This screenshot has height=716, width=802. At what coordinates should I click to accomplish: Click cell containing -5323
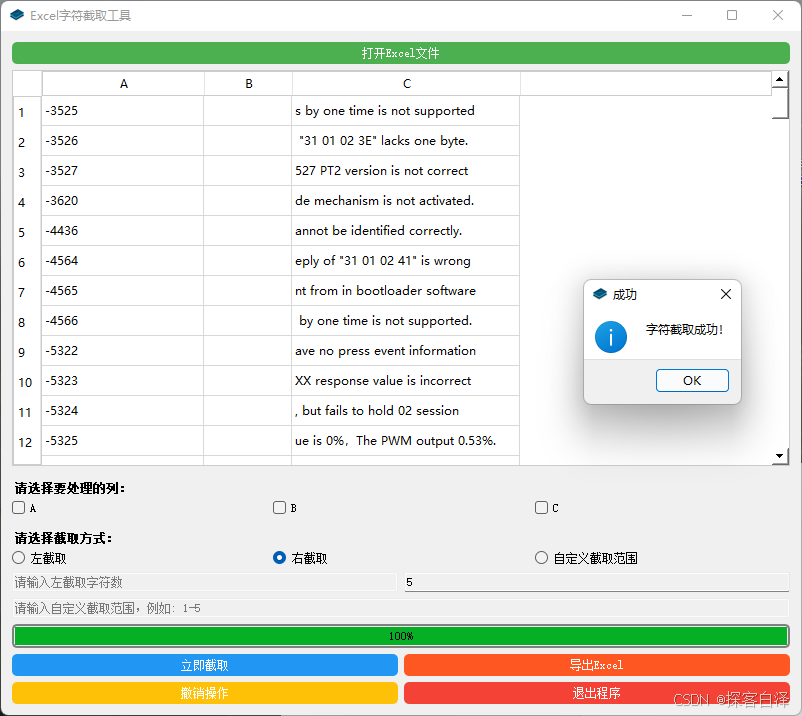(x=123, y=381)
